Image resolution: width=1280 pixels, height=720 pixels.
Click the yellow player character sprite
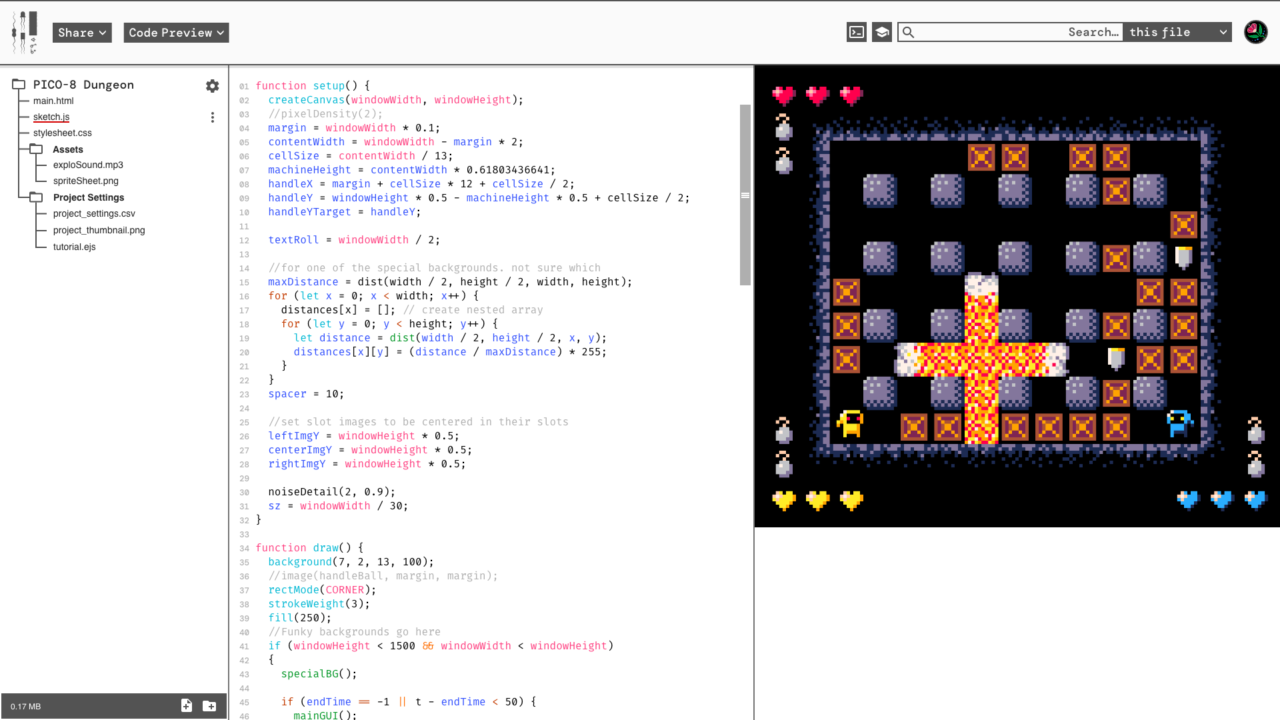click(850, 424)
